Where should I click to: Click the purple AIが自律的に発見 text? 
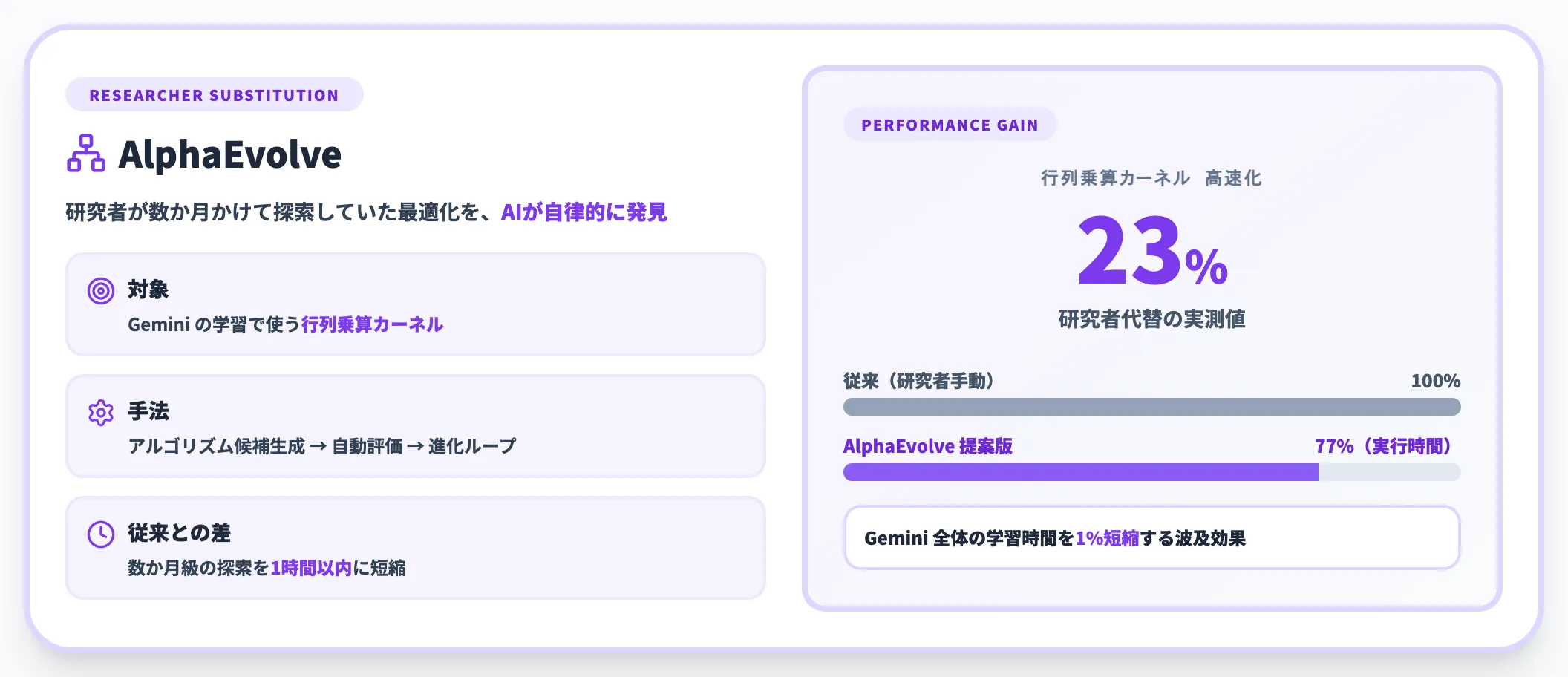pyautogui.click(x=584, y=212)
